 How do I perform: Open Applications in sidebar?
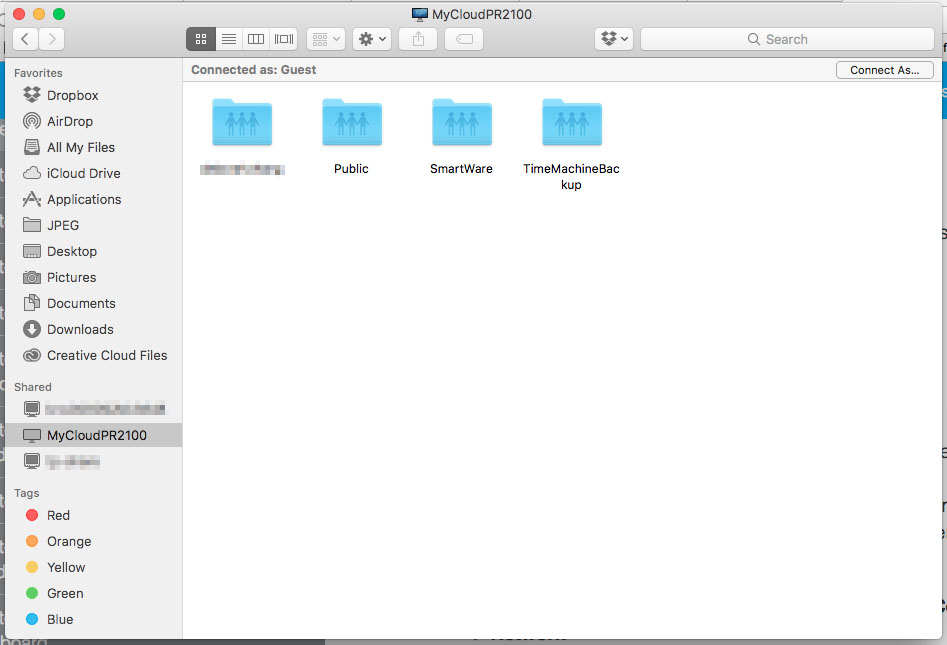93,199
